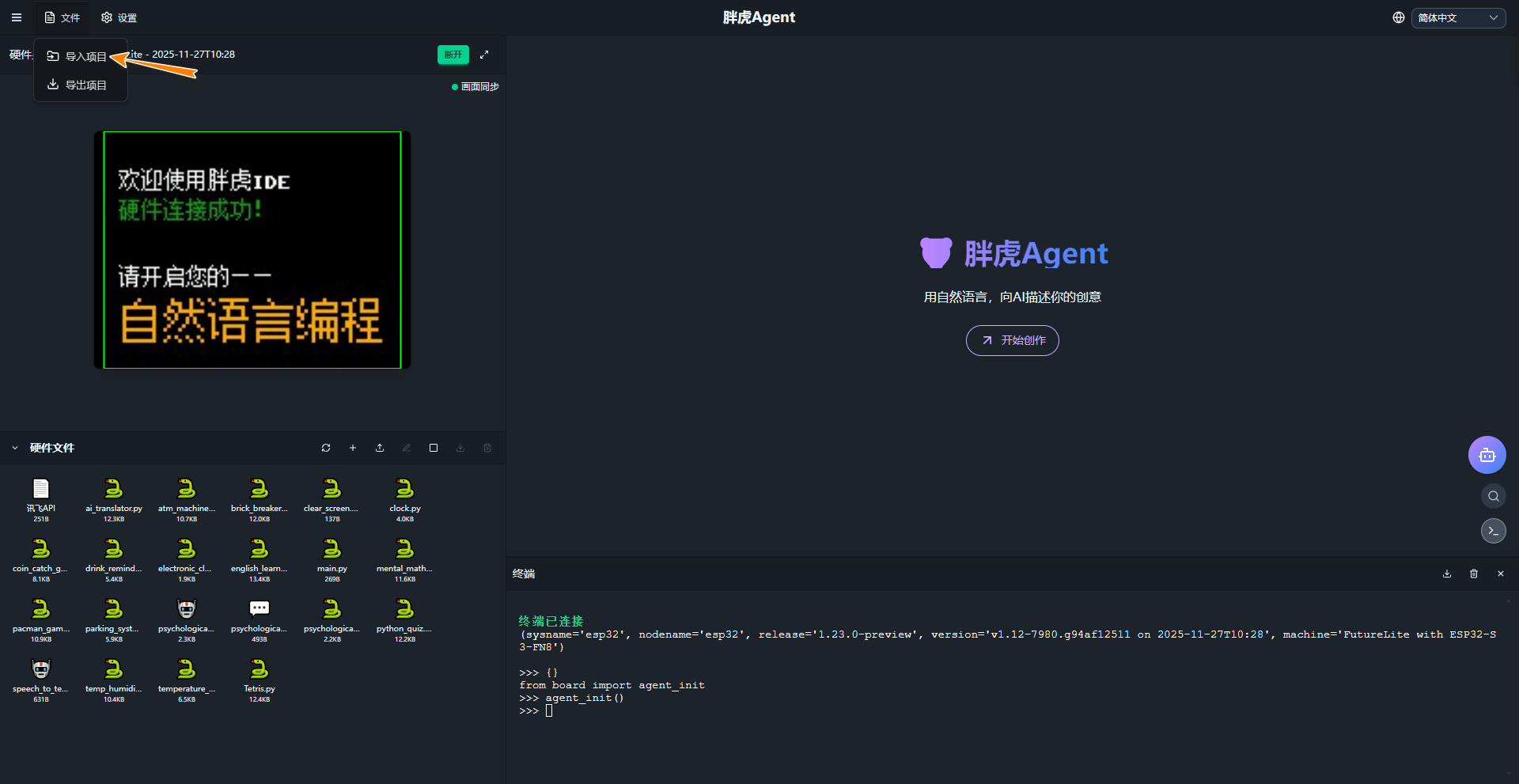Select 导出项目 menu entry
This screenshot has width=1519, height=784.
click(78, 85)
